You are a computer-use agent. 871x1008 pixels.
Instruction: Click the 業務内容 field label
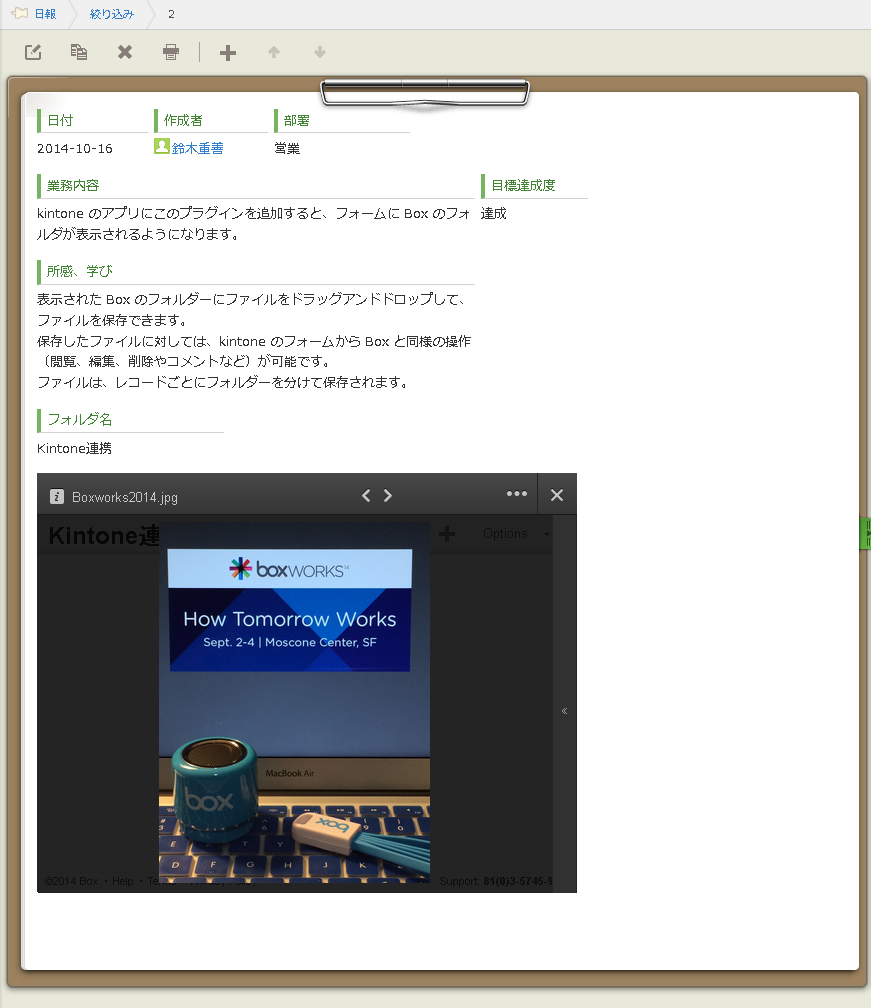pos(73,186)
